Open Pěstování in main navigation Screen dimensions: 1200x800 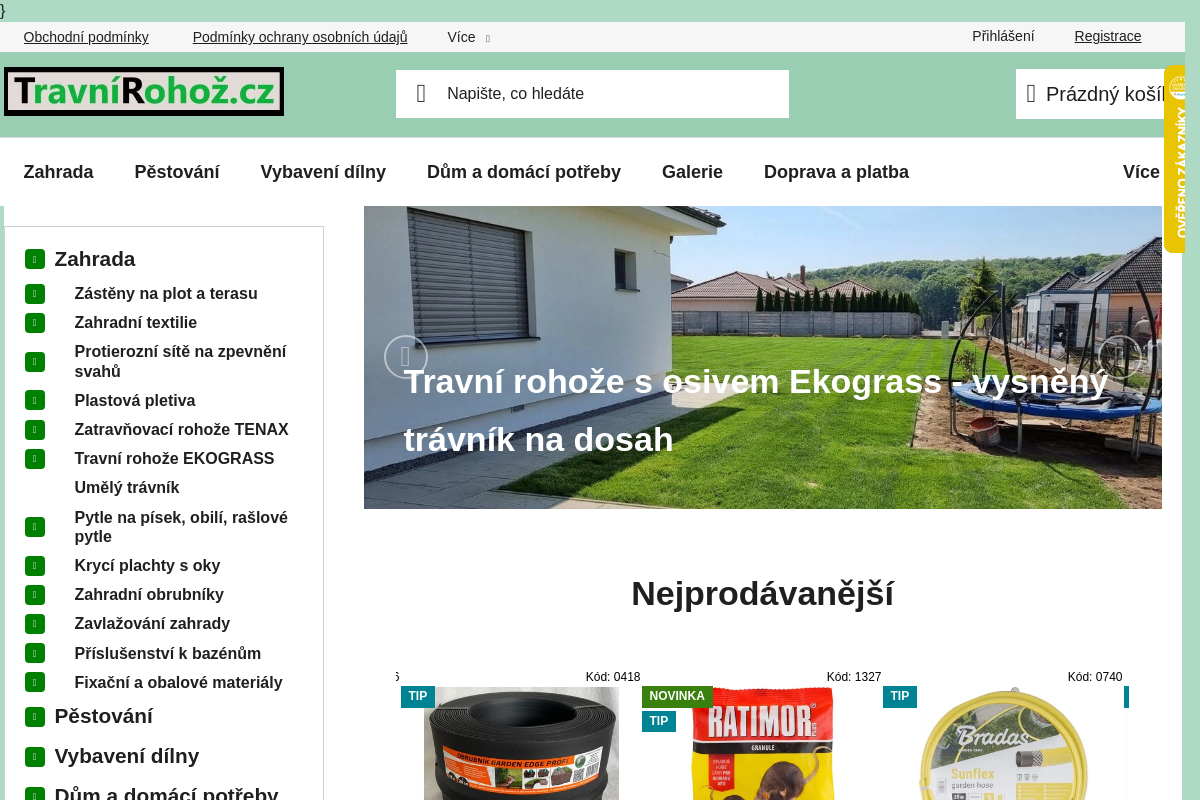point(177,172)
